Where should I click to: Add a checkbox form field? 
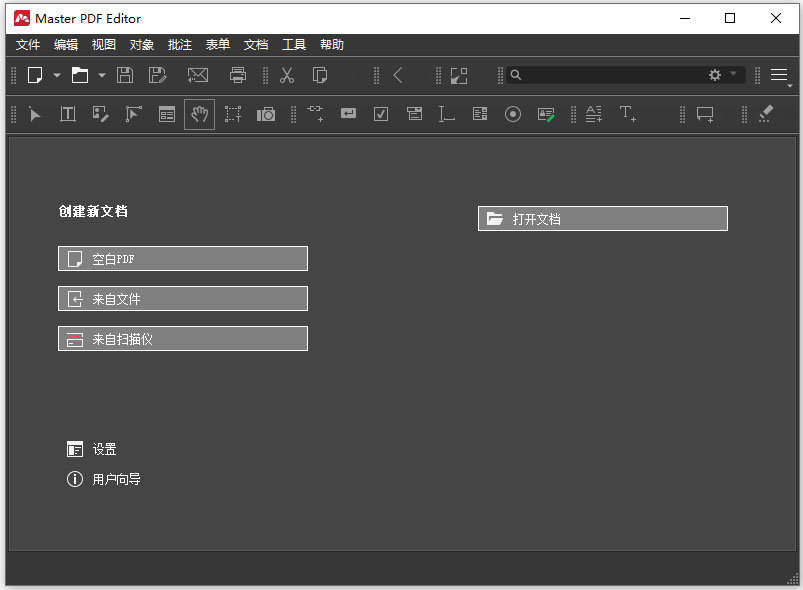380,114
